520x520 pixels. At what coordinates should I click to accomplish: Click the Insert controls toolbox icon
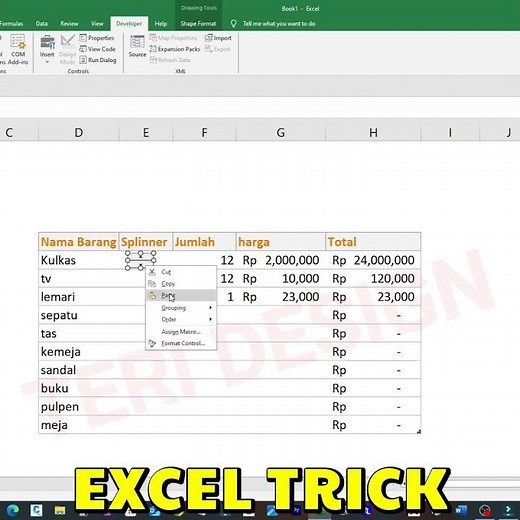pyautogui.click(x=47, y=43)
